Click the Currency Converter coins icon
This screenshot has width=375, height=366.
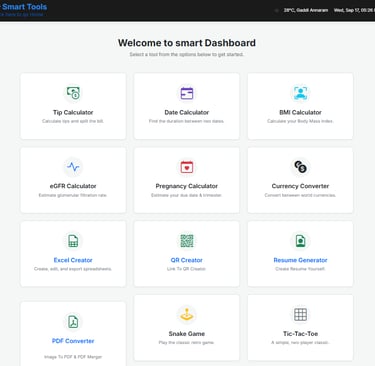pyautogui.click(x=300, y=167)
